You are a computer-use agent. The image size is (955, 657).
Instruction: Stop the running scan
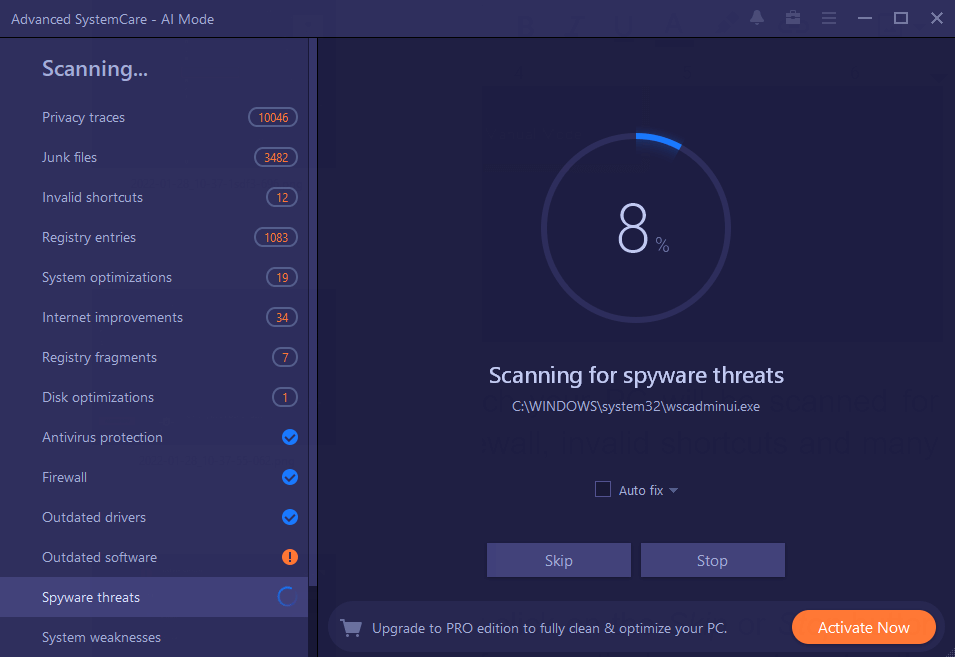pyautogui.click(x=713, y=560)
